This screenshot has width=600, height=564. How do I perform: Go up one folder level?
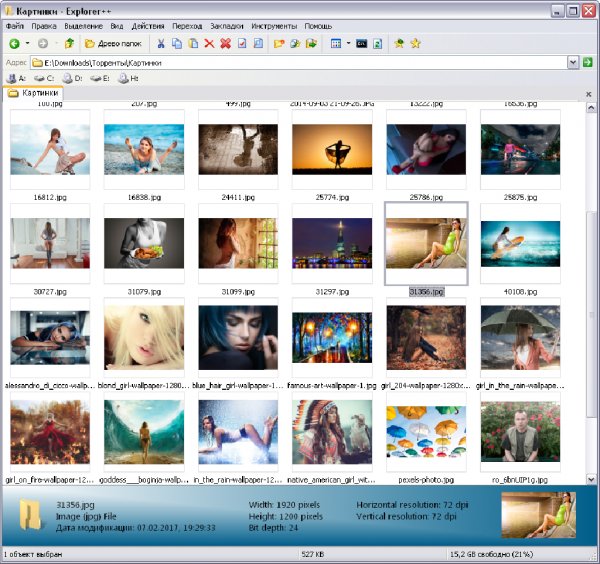[69, 44]
